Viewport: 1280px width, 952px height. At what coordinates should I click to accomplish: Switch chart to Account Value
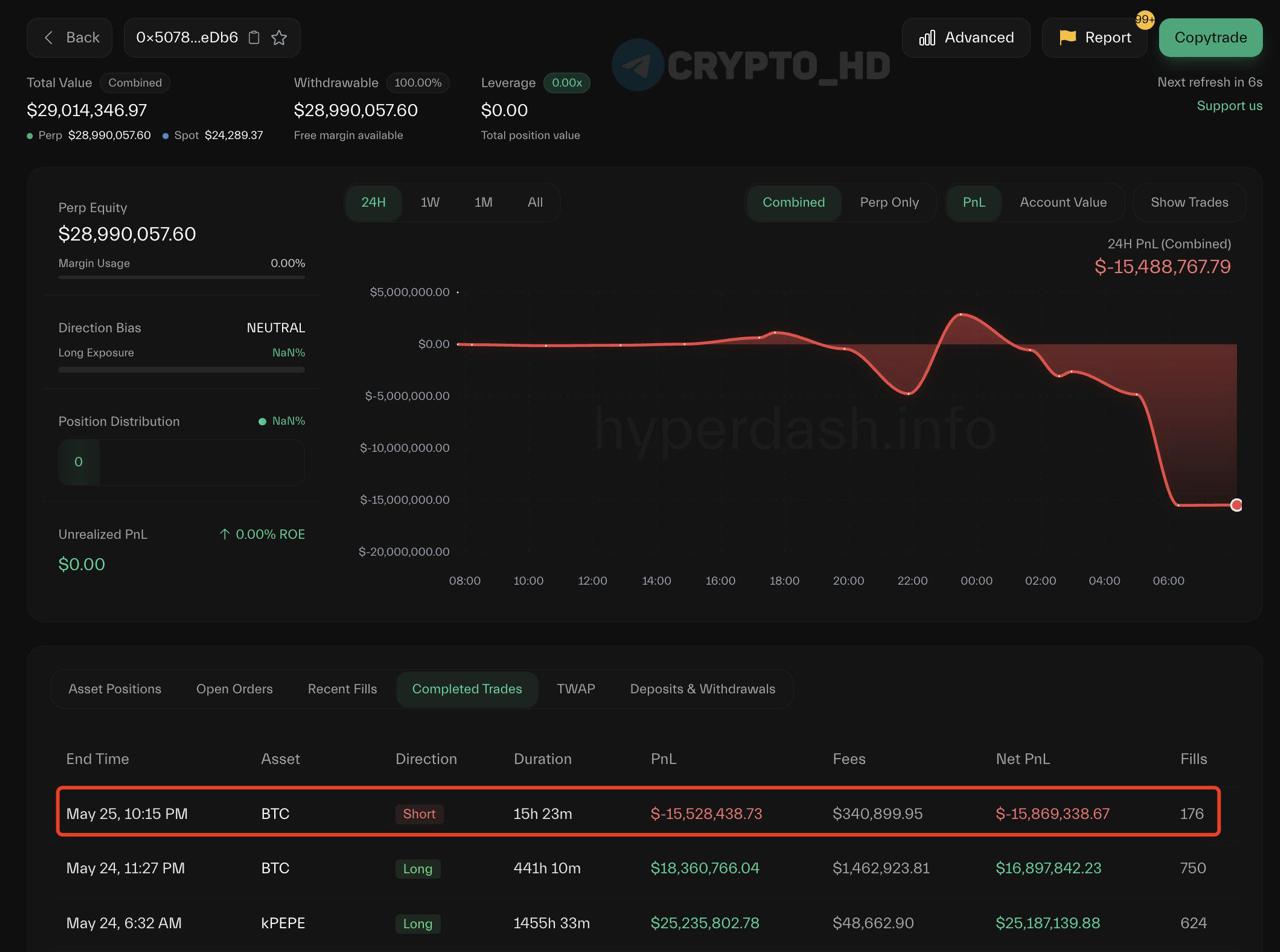[x=1063, y=202]
